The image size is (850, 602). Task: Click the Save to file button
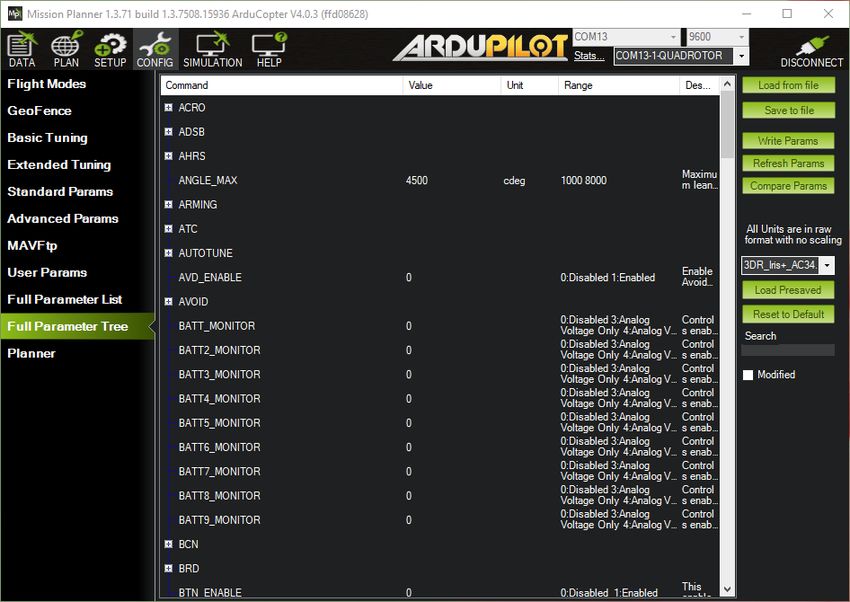click(788, 110)
